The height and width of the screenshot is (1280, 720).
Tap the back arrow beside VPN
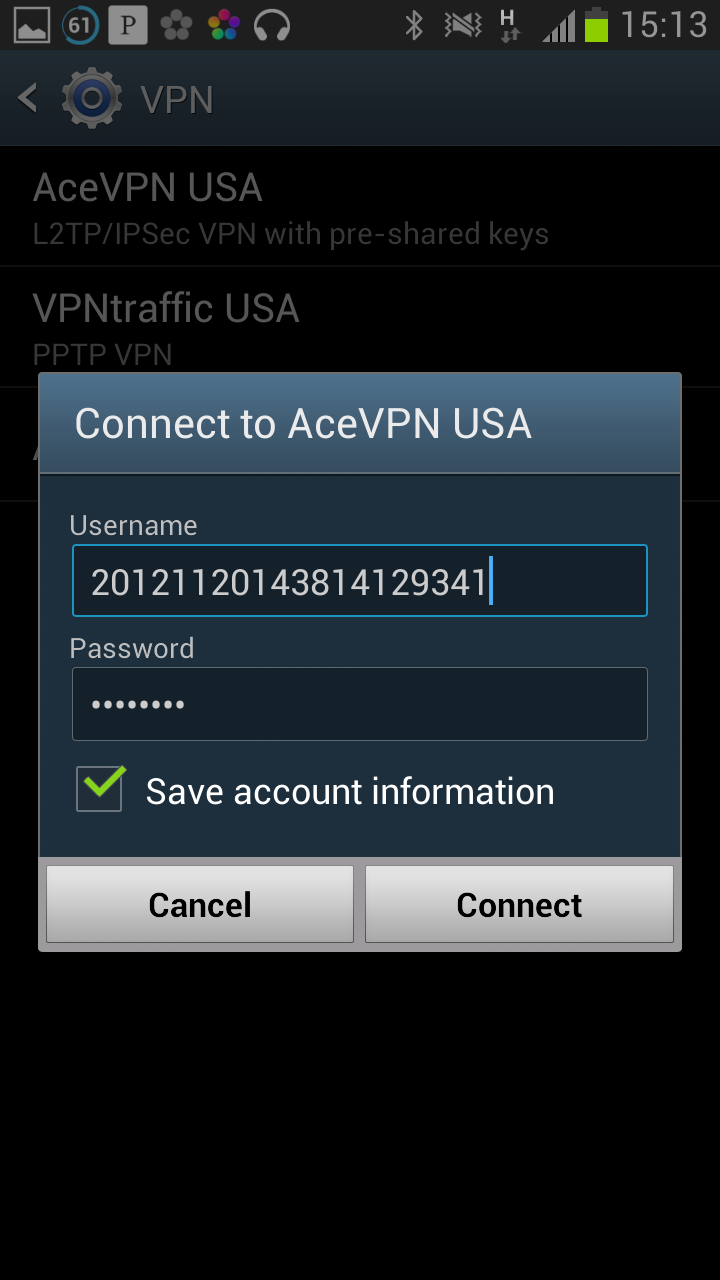(28, 98)
